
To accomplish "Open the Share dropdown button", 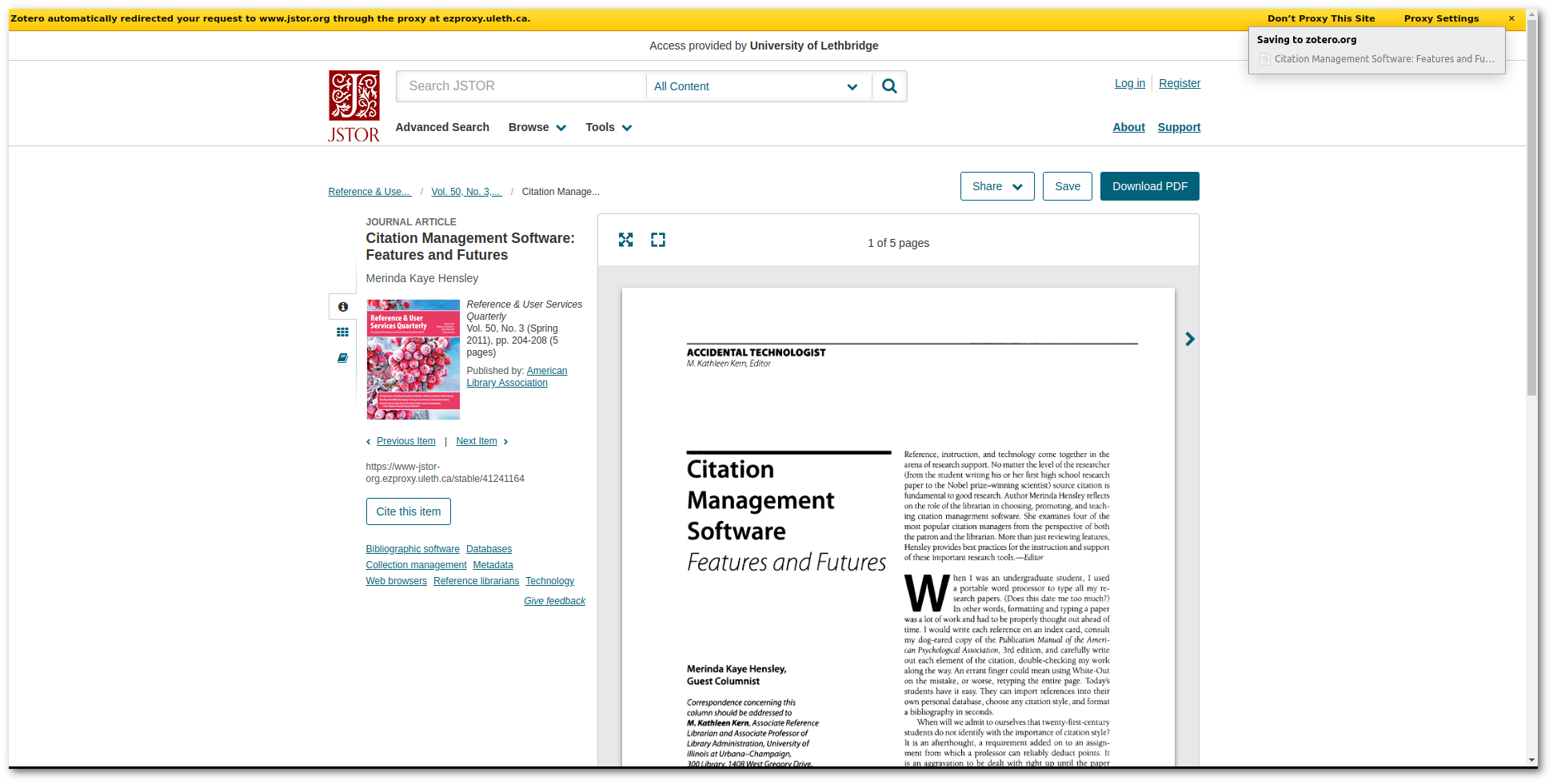I will pos(997,186).
